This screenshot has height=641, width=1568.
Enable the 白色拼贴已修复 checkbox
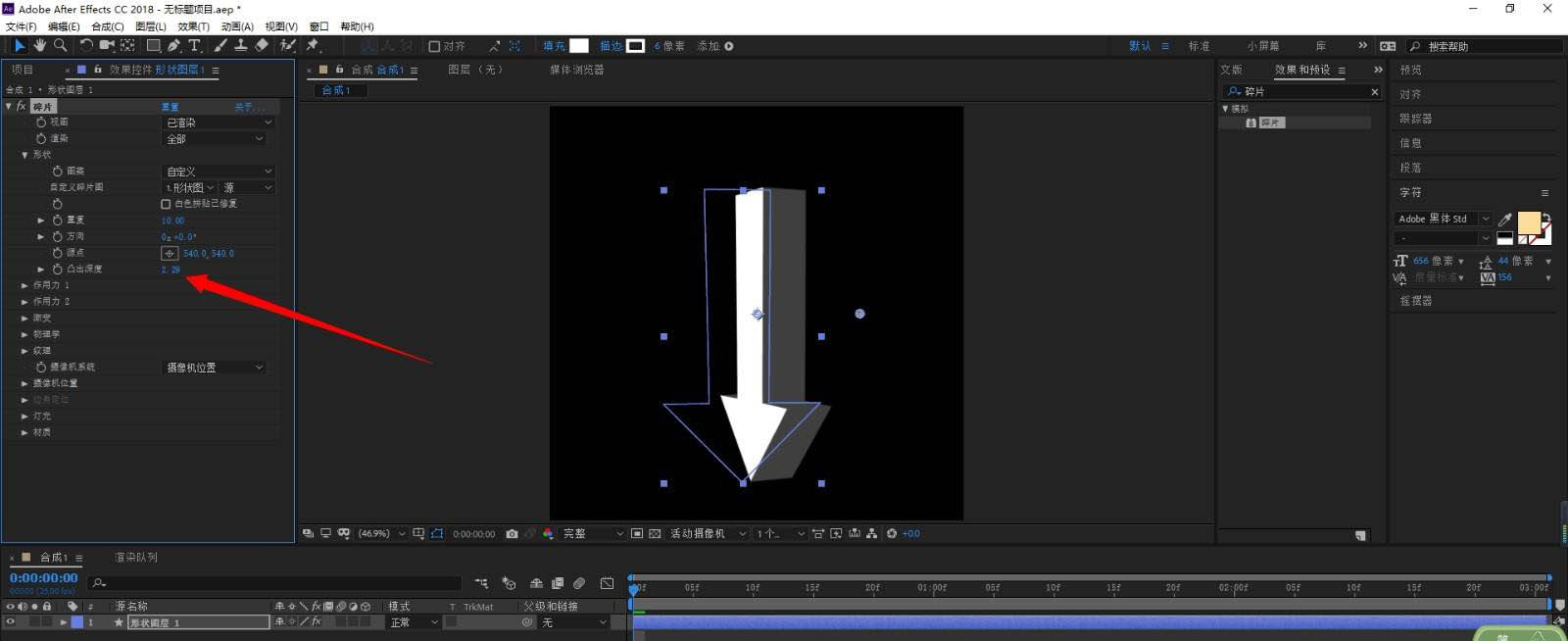click(166, 204)
